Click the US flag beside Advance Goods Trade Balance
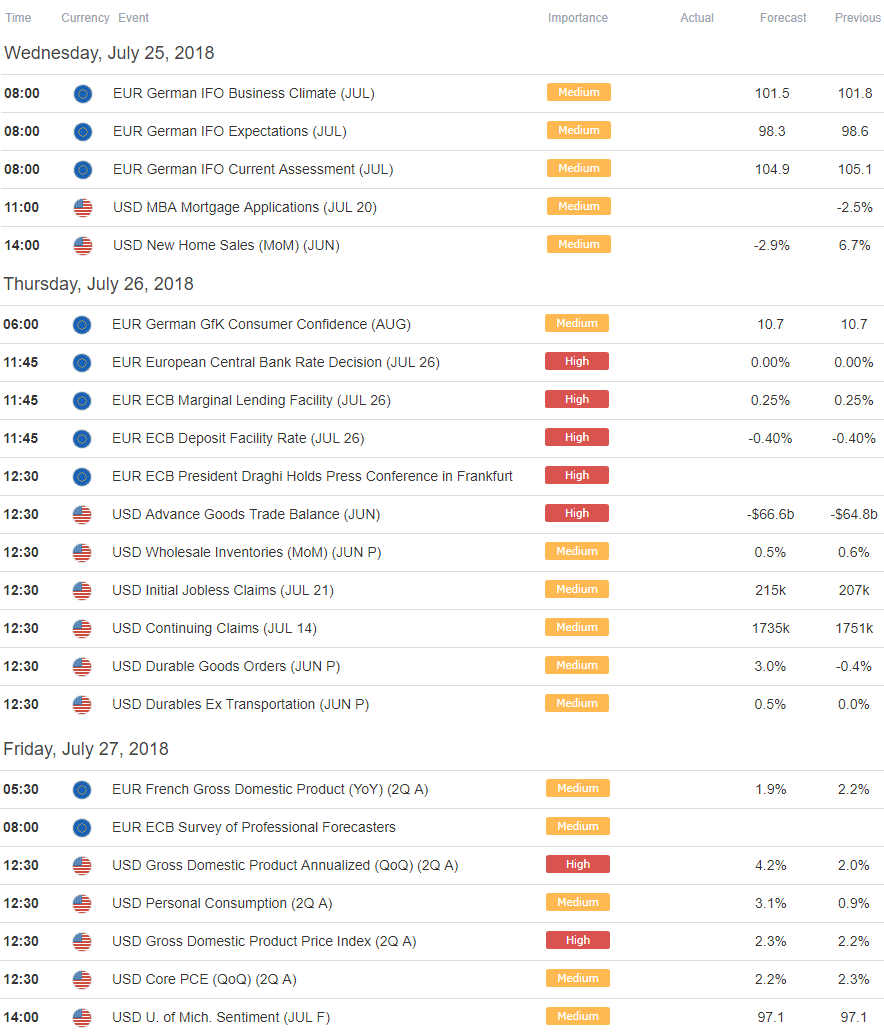This screenshot has width=884, height=1033. pos(82,514)
